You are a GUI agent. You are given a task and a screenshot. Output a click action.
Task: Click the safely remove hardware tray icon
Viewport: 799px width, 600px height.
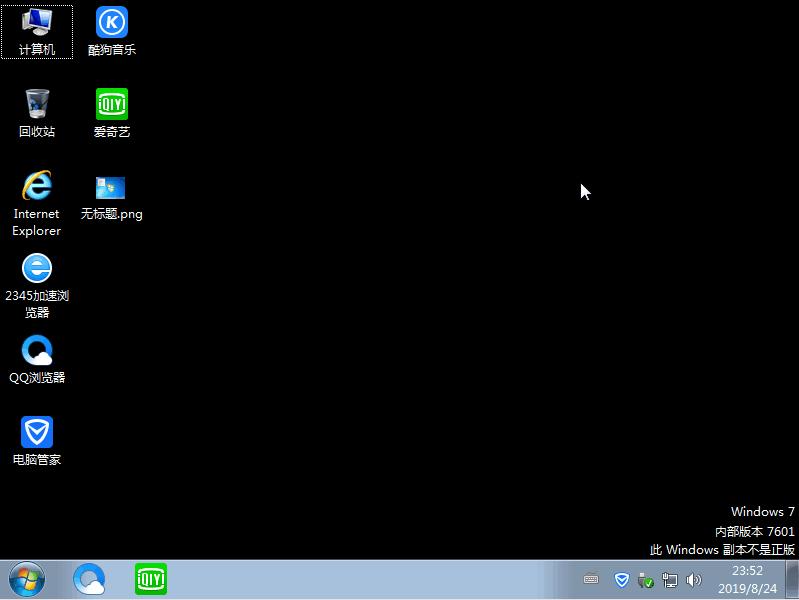(646, 580)
